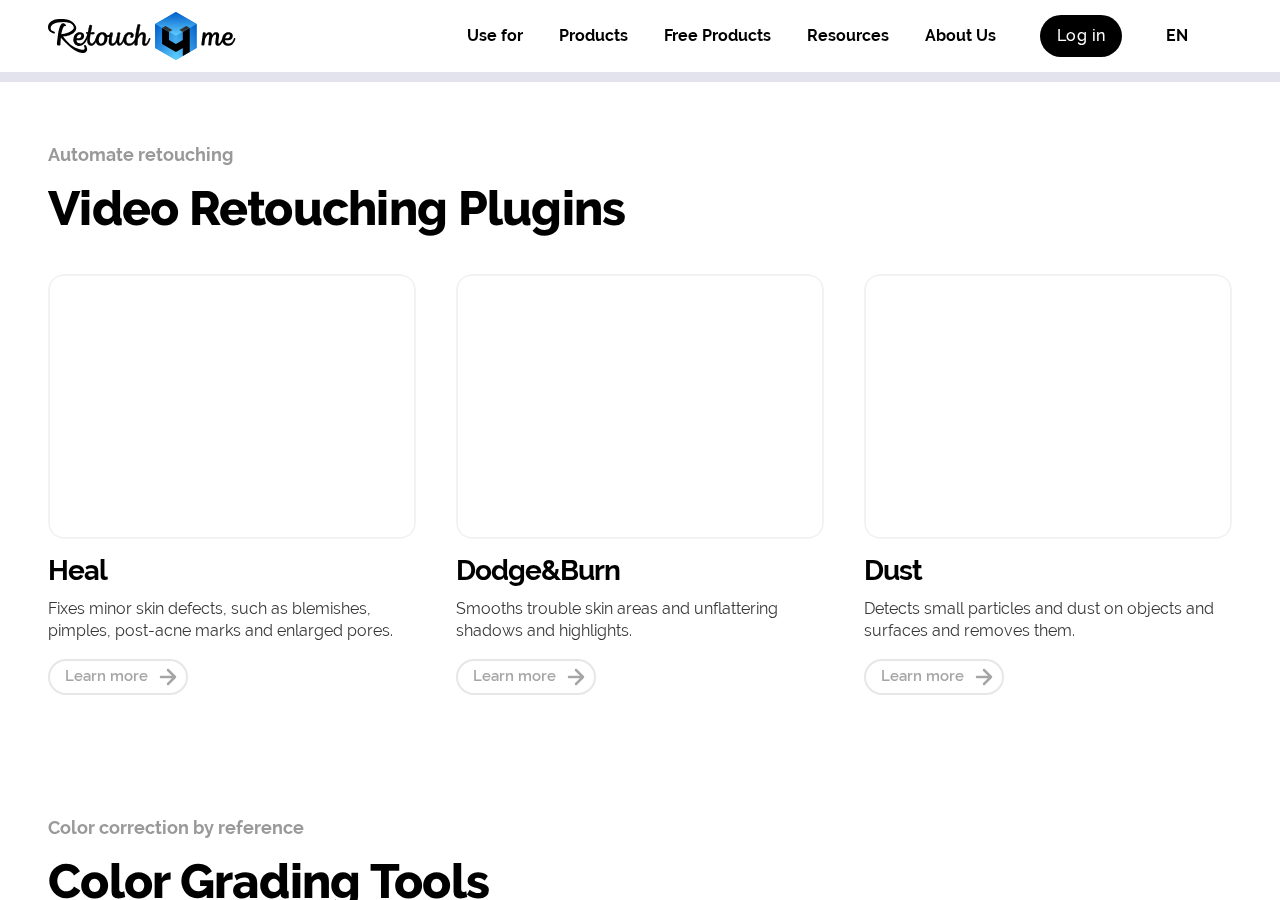Open the Free Products menu
Image resolution: width=1280 pixels, height=900 pixels.
click(717, 36)
